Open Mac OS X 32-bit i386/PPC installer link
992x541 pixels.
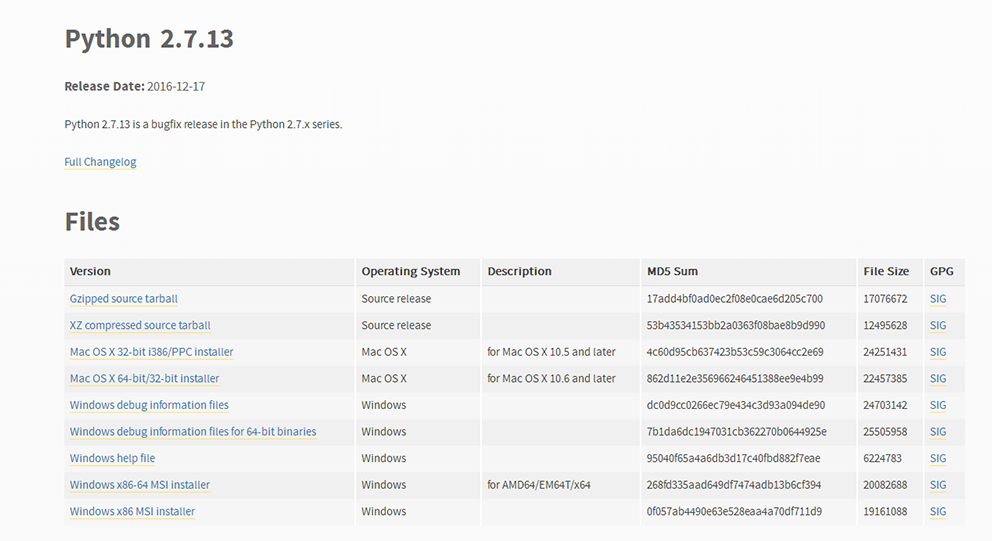point(151,352)
